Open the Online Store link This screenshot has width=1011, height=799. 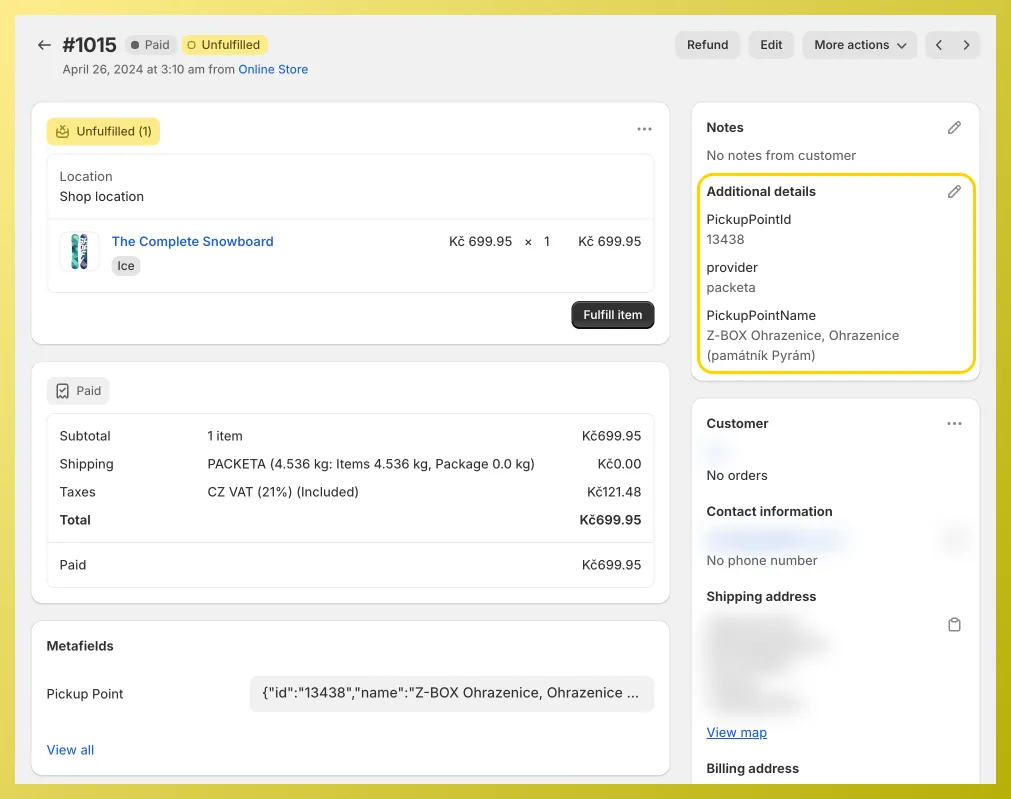pos(273,70)
